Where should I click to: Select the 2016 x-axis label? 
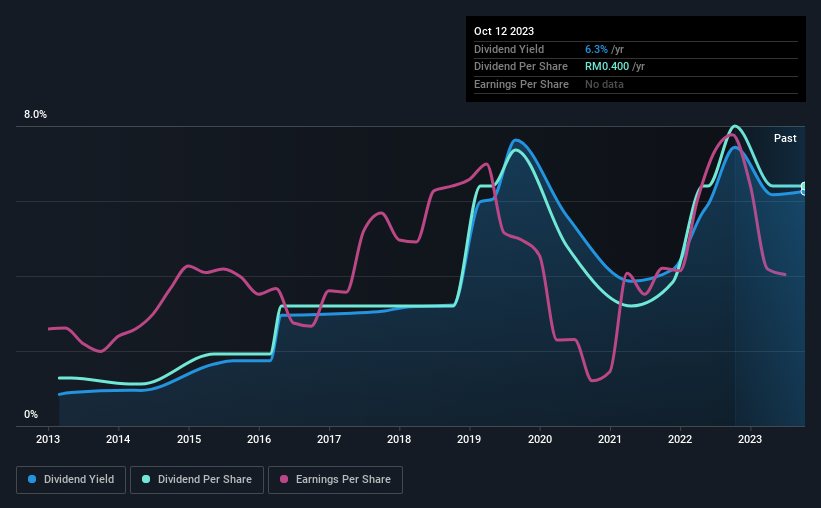(x=259, y=439)
